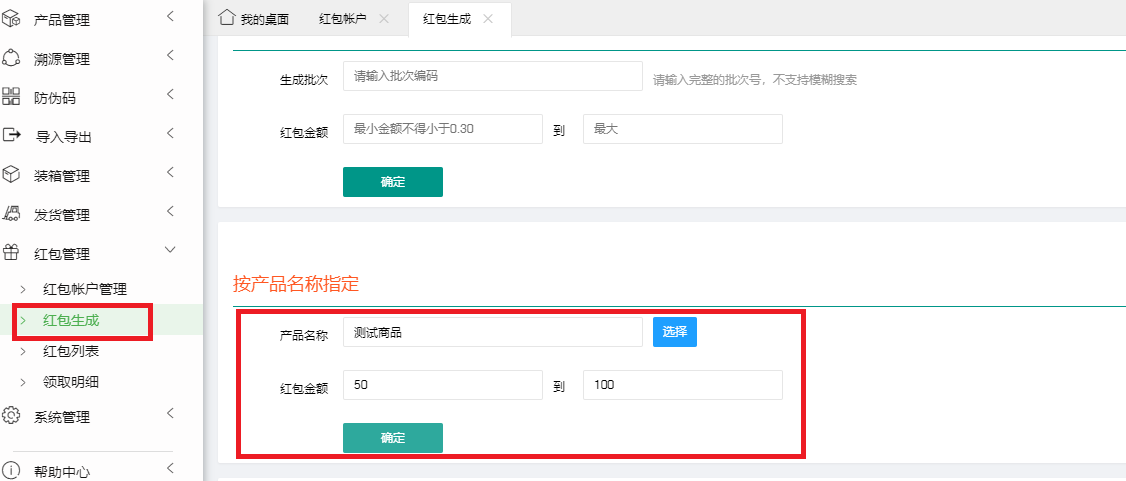Click 确定 under 按产品名称指定 section

coord(392,438)
